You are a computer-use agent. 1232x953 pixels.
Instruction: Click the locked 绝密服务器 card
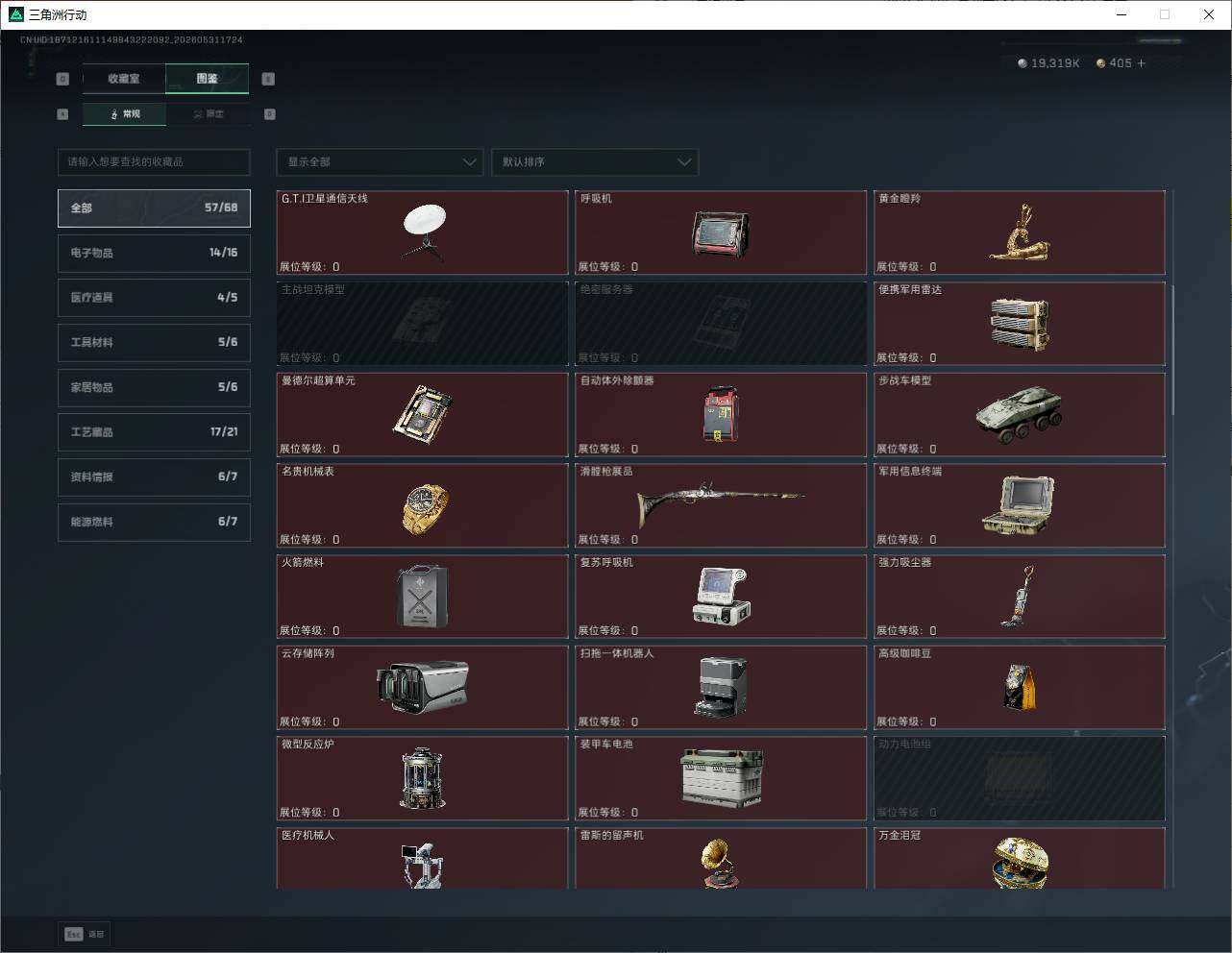pos(721,324)
